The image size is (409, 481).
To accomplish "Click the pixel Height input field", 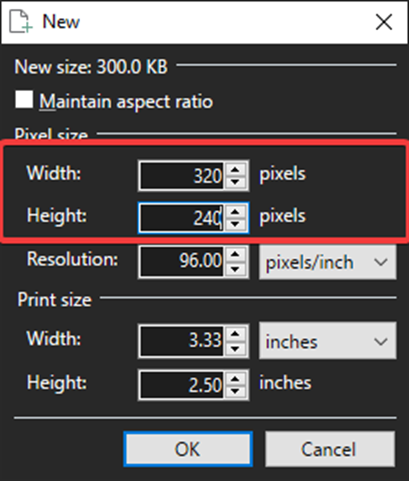I will tap(182, 218).
